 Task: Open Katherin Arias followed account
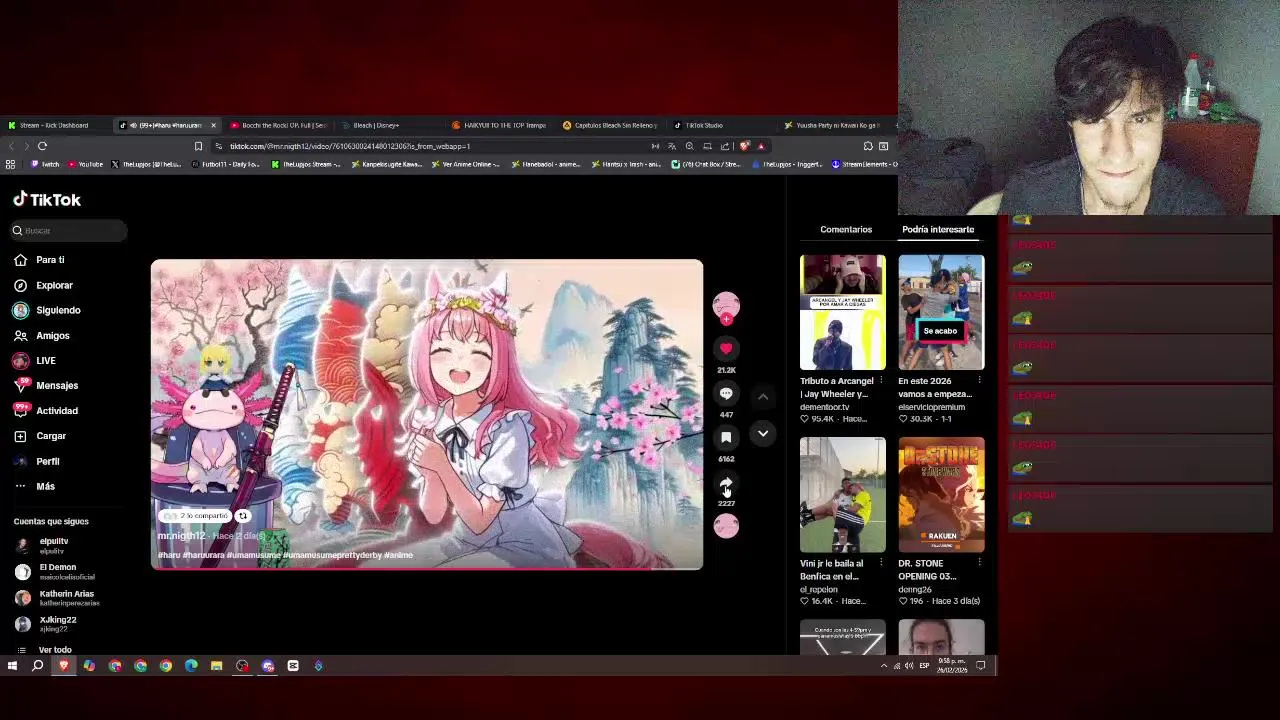click(x=55, y=598)
